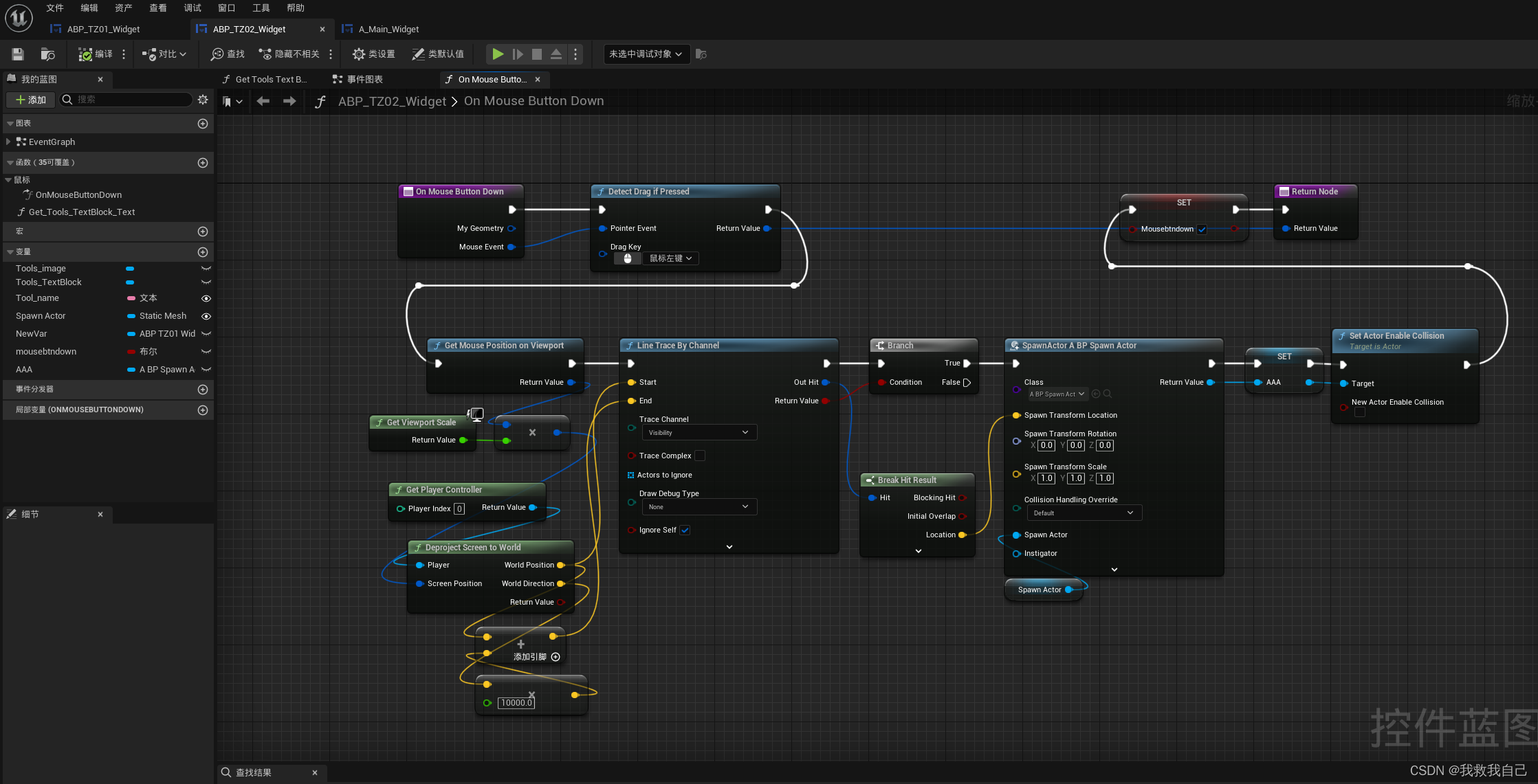Open Class Settings gear icon
This screenshot has height=784, width=1538.
click(x=358, y=54)
